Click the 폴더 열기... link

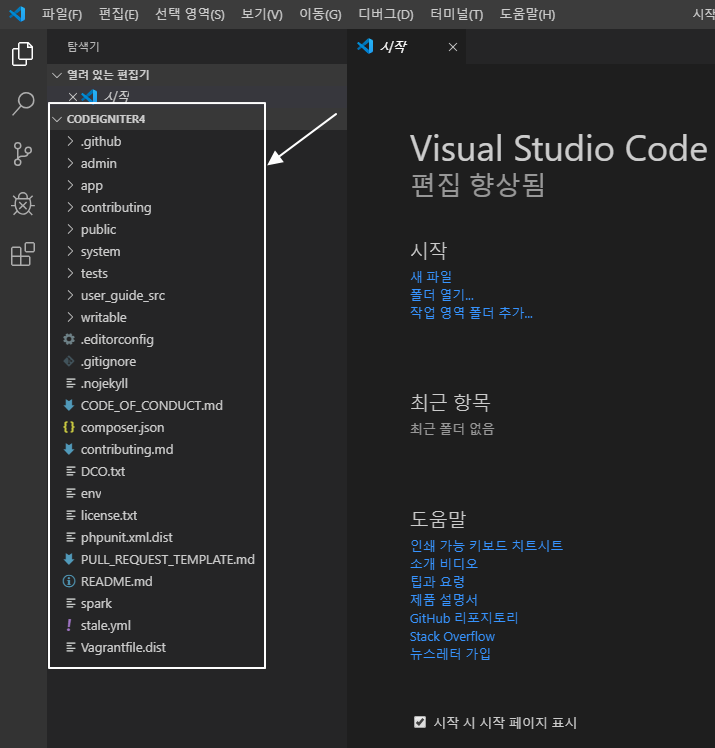click(442, 294)
